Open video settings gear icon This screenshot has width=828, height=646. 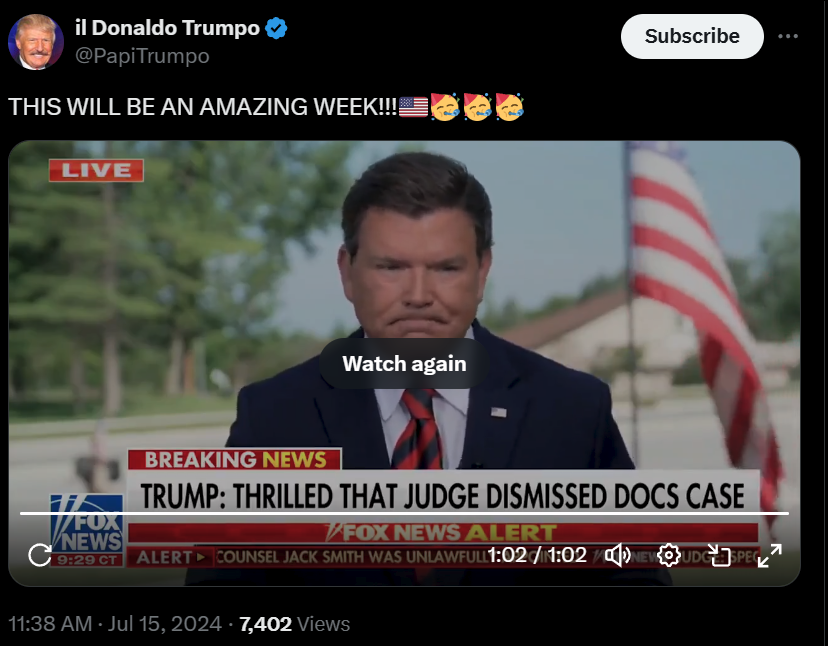click(x=669, y=555)
